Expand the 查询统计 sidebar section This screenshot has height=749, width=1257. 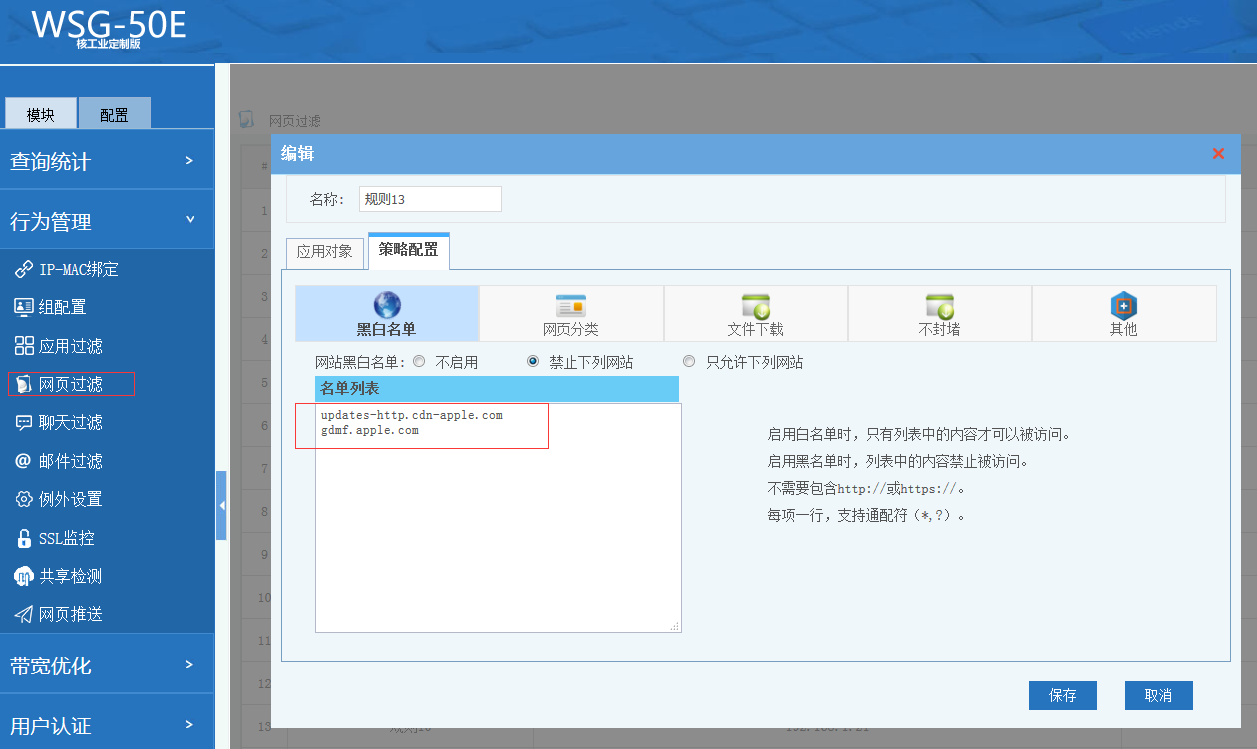(x=106, y=161)
